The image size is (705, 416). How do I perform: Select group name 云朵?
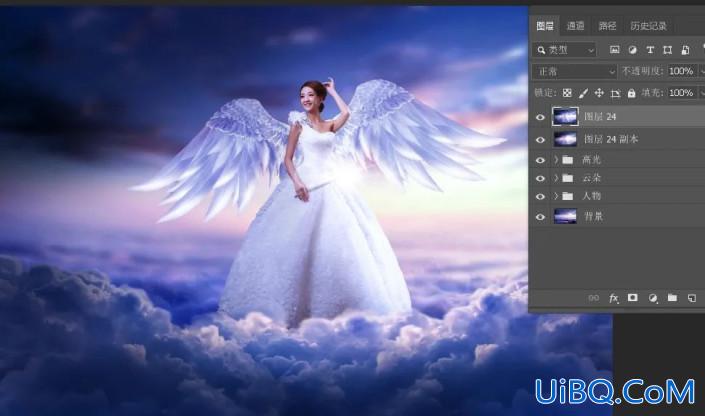pos(591,178)
